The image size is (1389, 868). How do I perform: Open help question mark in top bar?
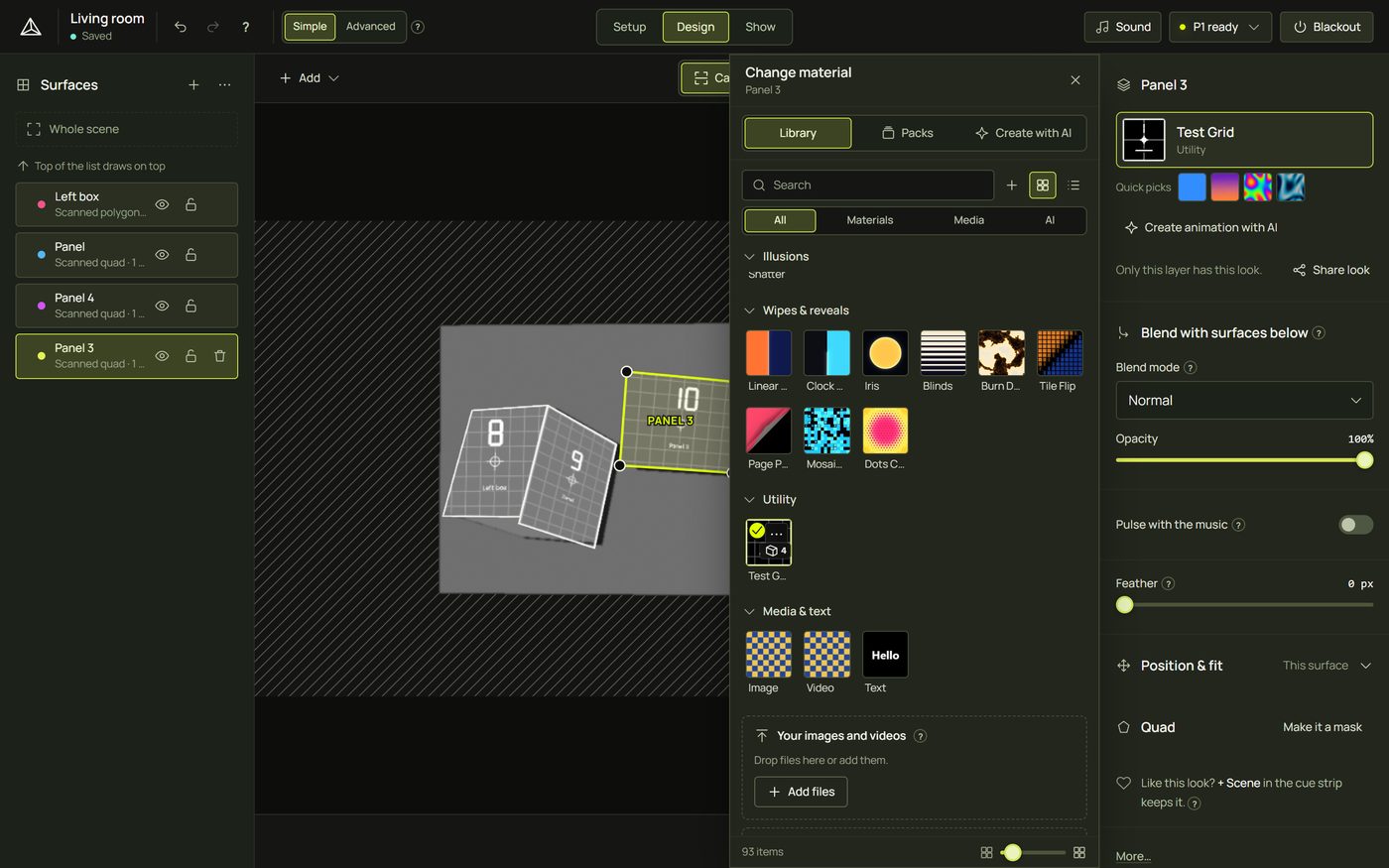(x=245, y=27)
